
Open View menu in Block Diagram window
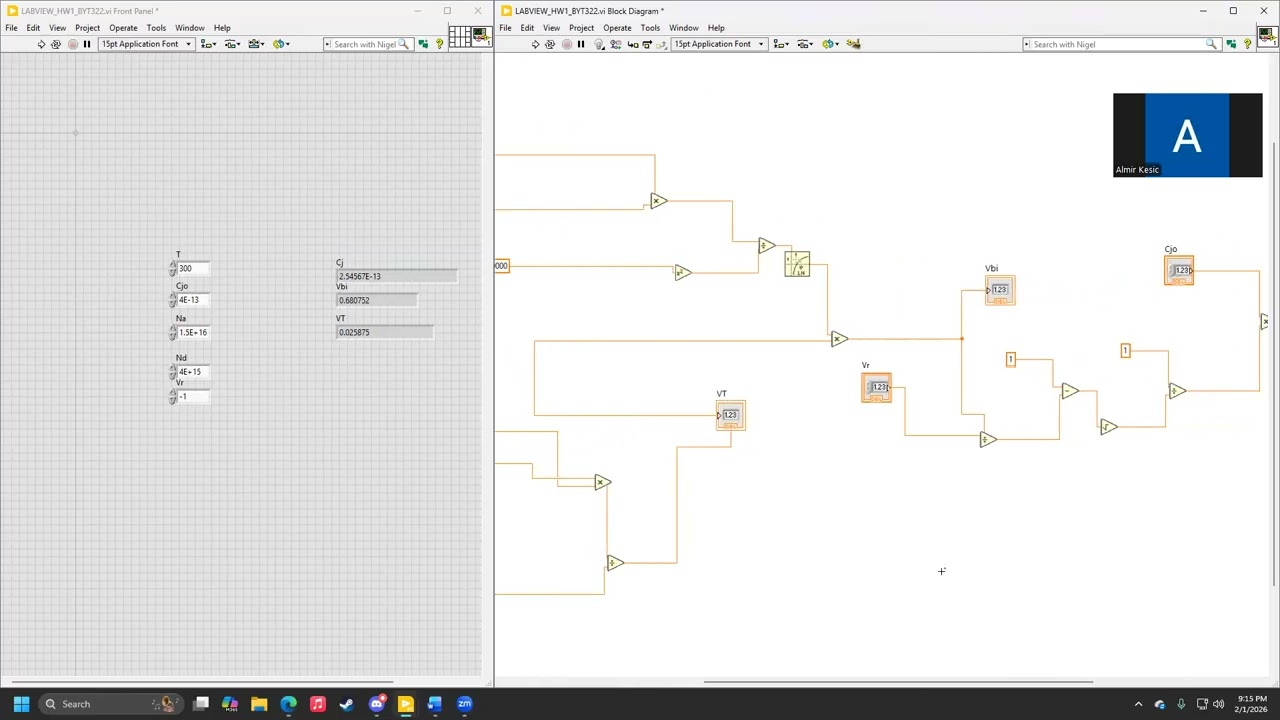[x=551, y=28]
